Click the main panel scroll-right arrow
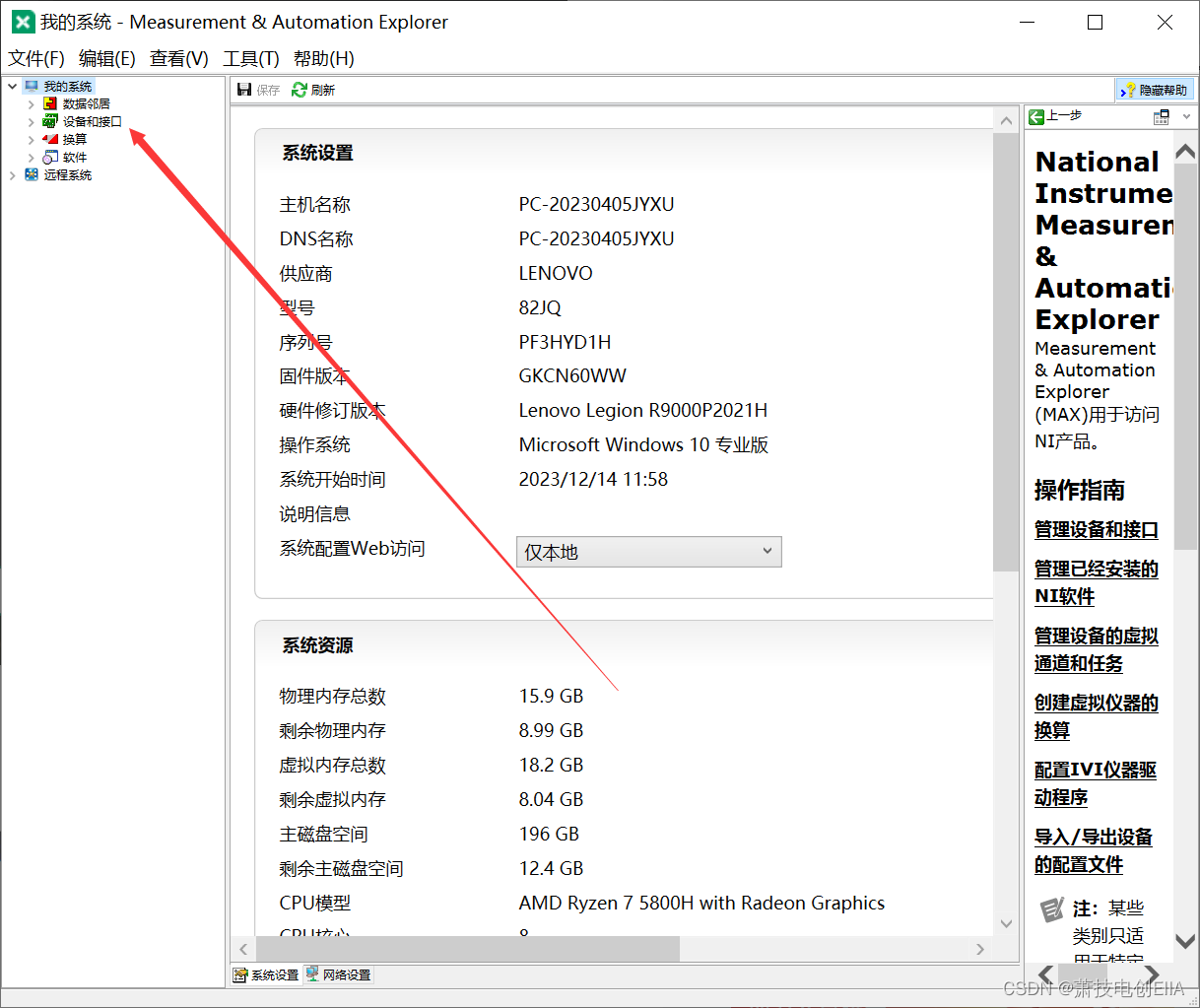 tap(979, 949)
